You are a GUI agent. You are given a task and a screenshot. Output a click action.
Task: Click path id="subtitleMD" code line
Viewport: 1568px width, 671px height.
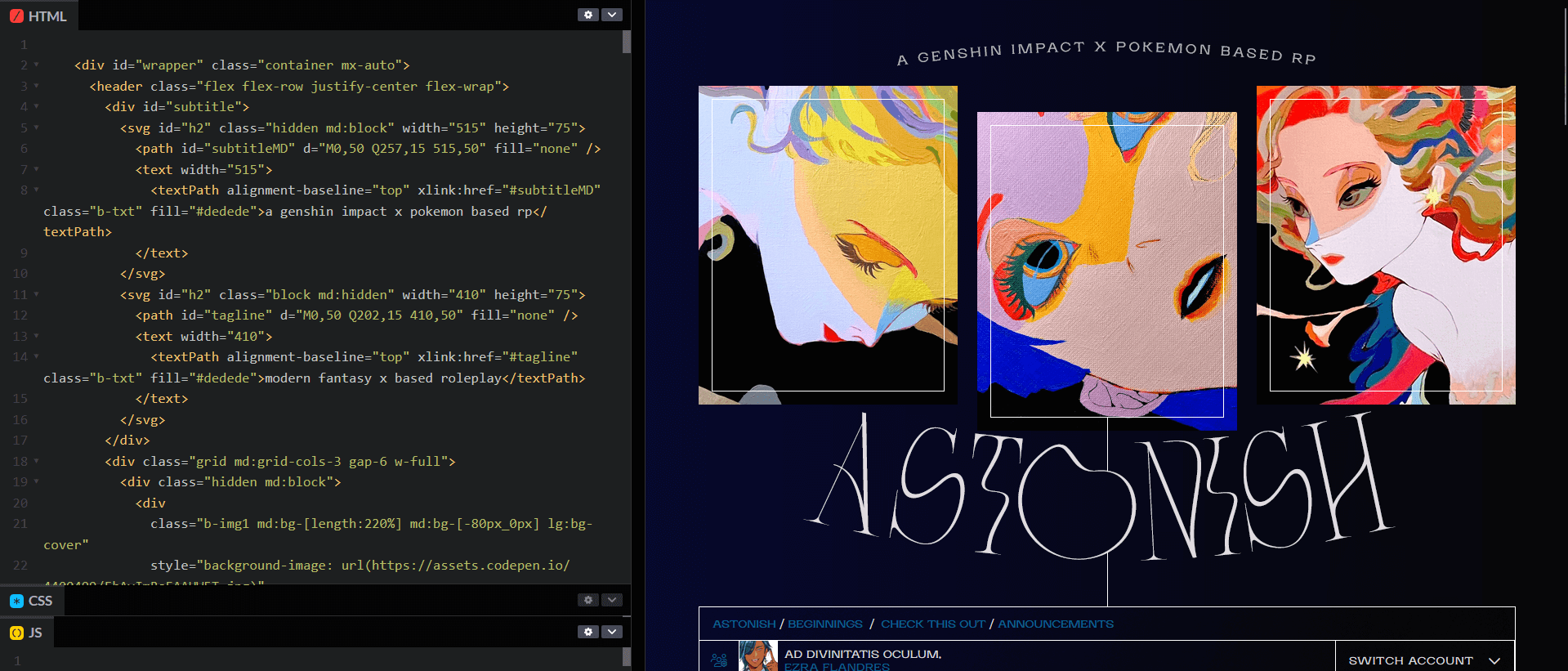click(368, 148)
